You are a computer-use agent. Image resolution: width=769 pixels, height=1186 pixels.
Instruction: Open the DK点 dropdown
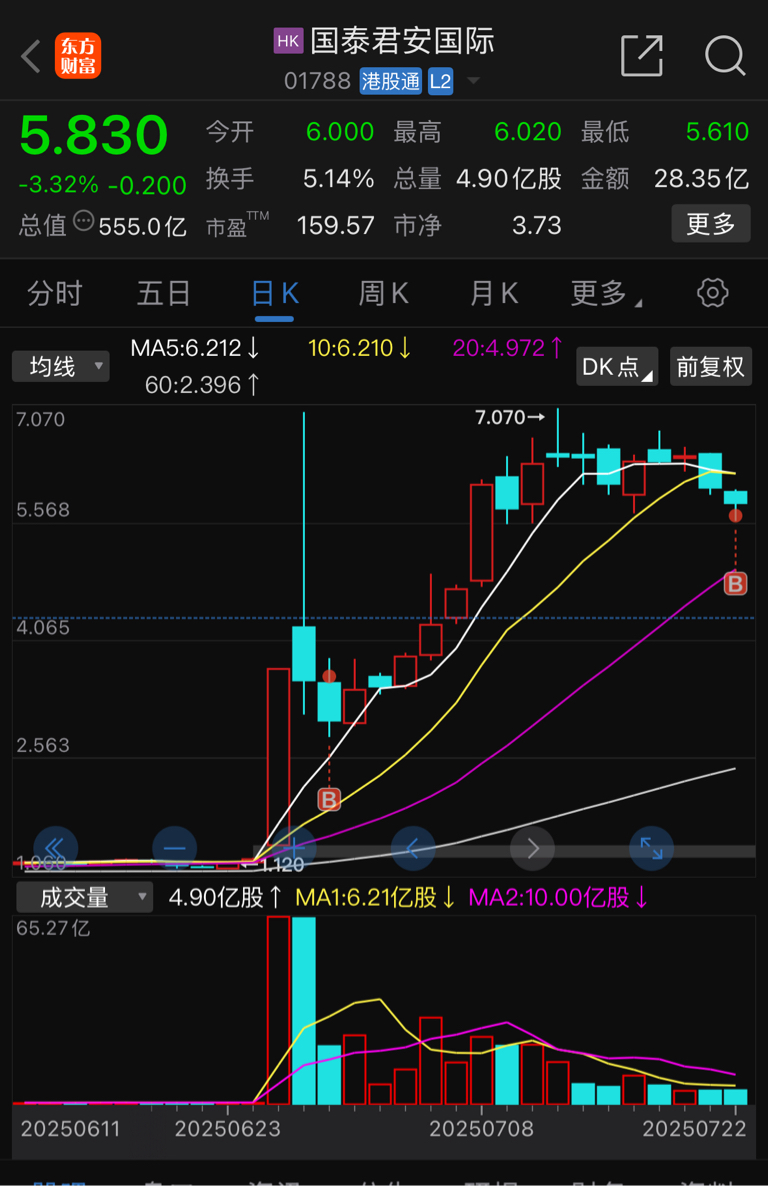coord(617,367)
